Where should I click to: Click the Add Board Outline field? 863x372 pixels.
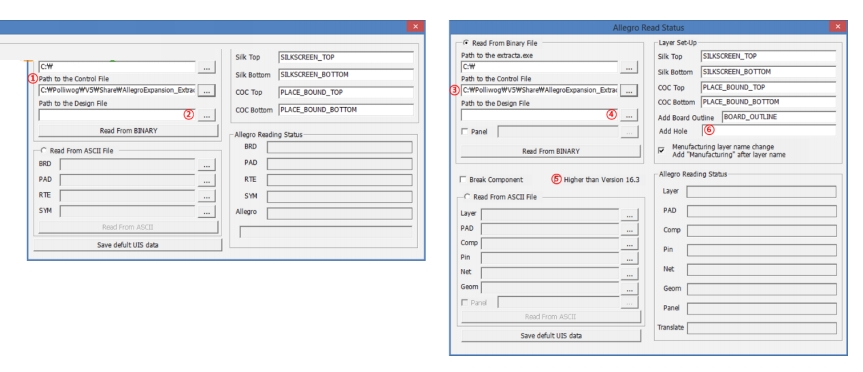(779, 117)
